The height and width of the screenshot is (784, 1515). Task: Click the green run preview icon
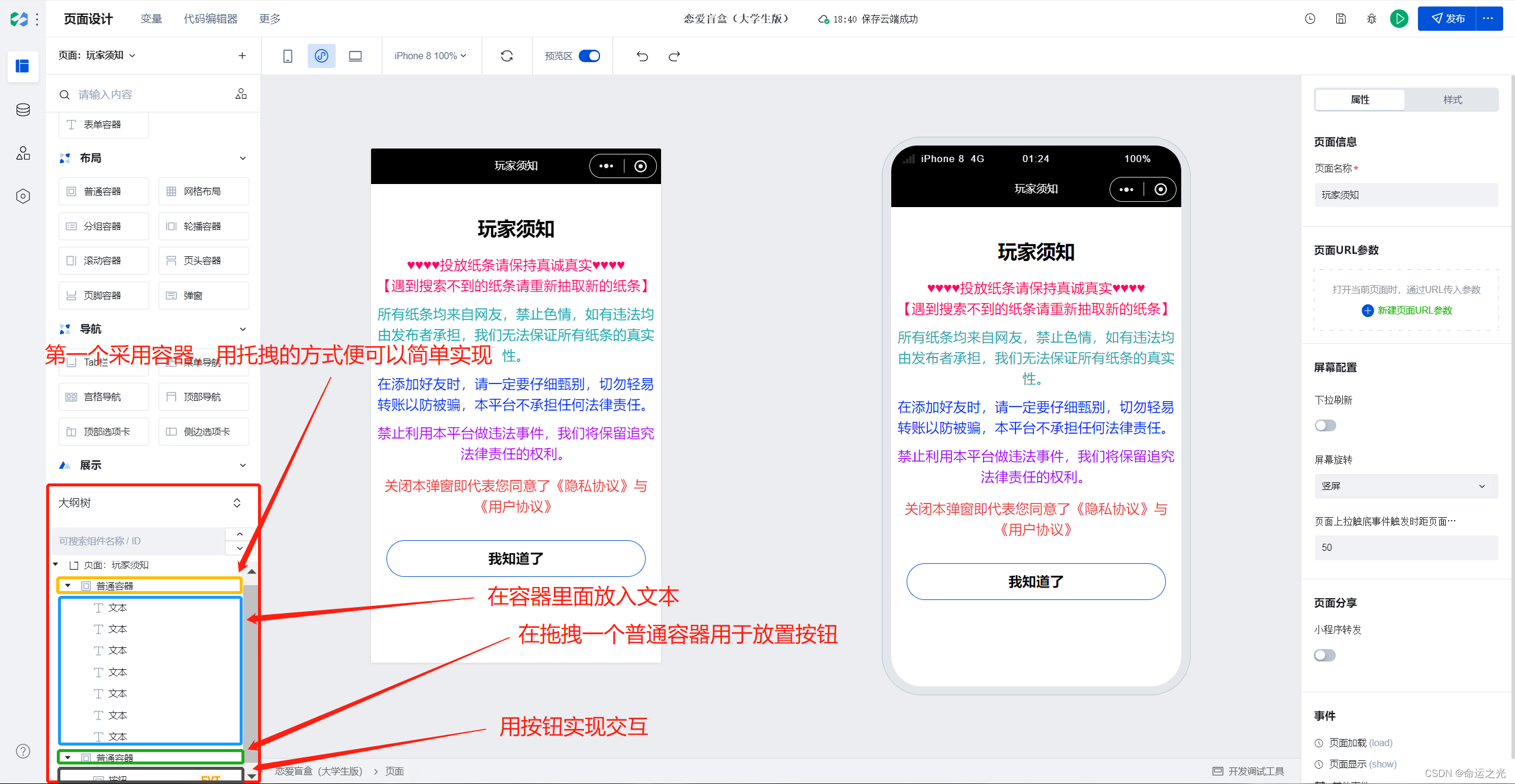coord(1399,19)
